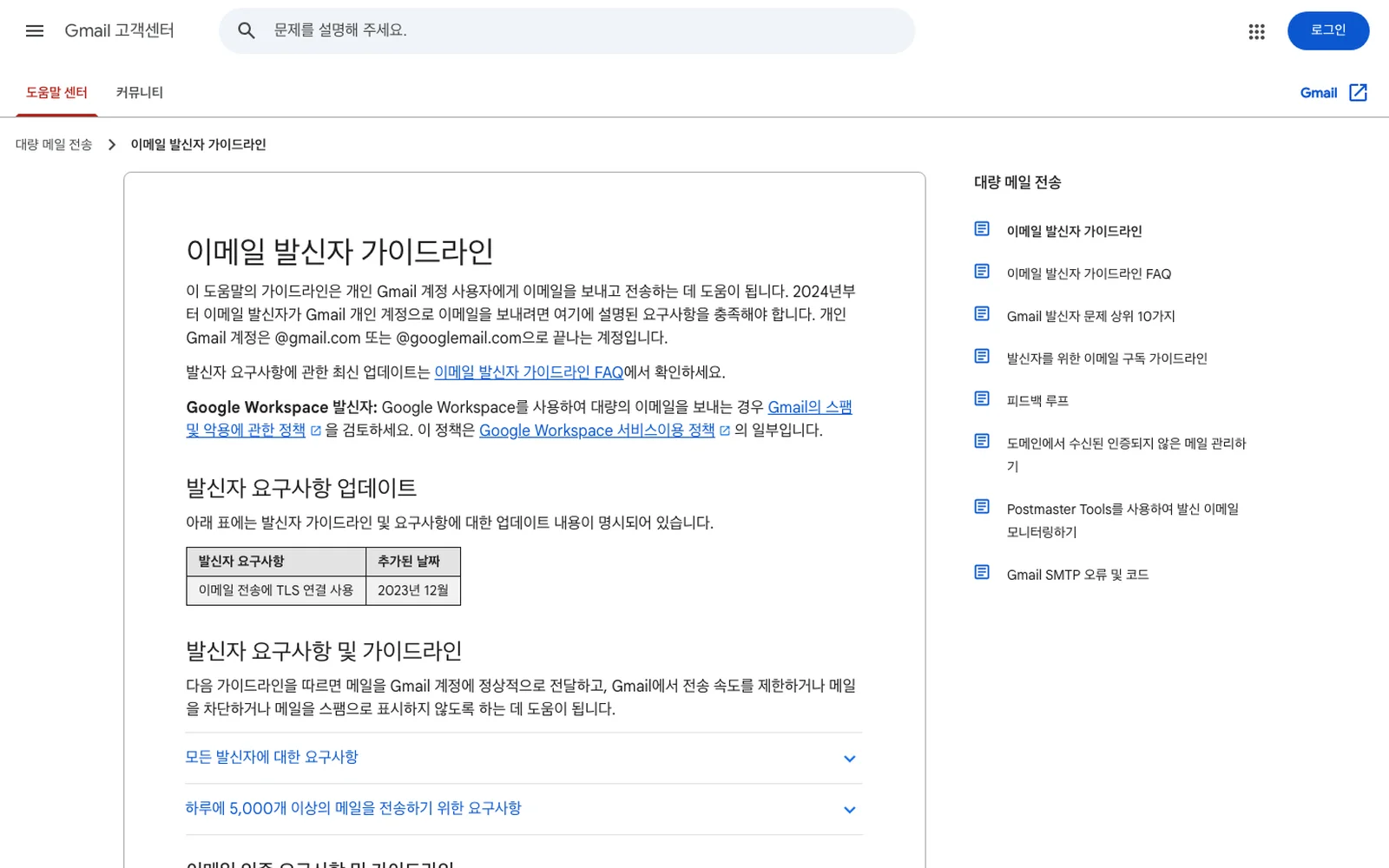Click the 이메일 전송에 TLS 연결 사용 table cell
This screenshot has width=1389, height=868.
276,590
